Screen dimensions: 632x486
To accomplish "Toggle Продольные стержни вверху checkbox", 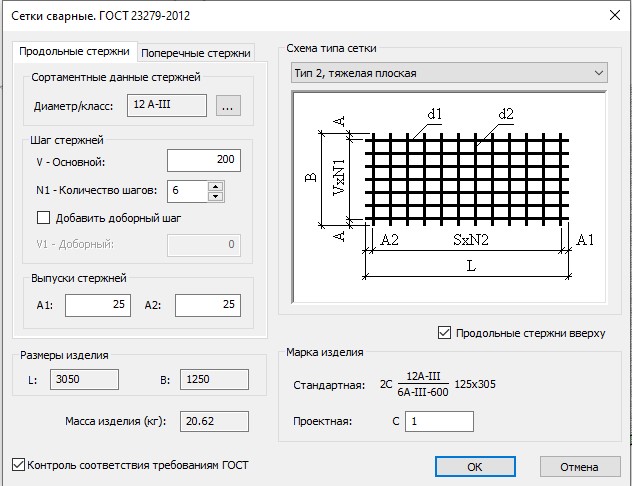I will (445, 333).
